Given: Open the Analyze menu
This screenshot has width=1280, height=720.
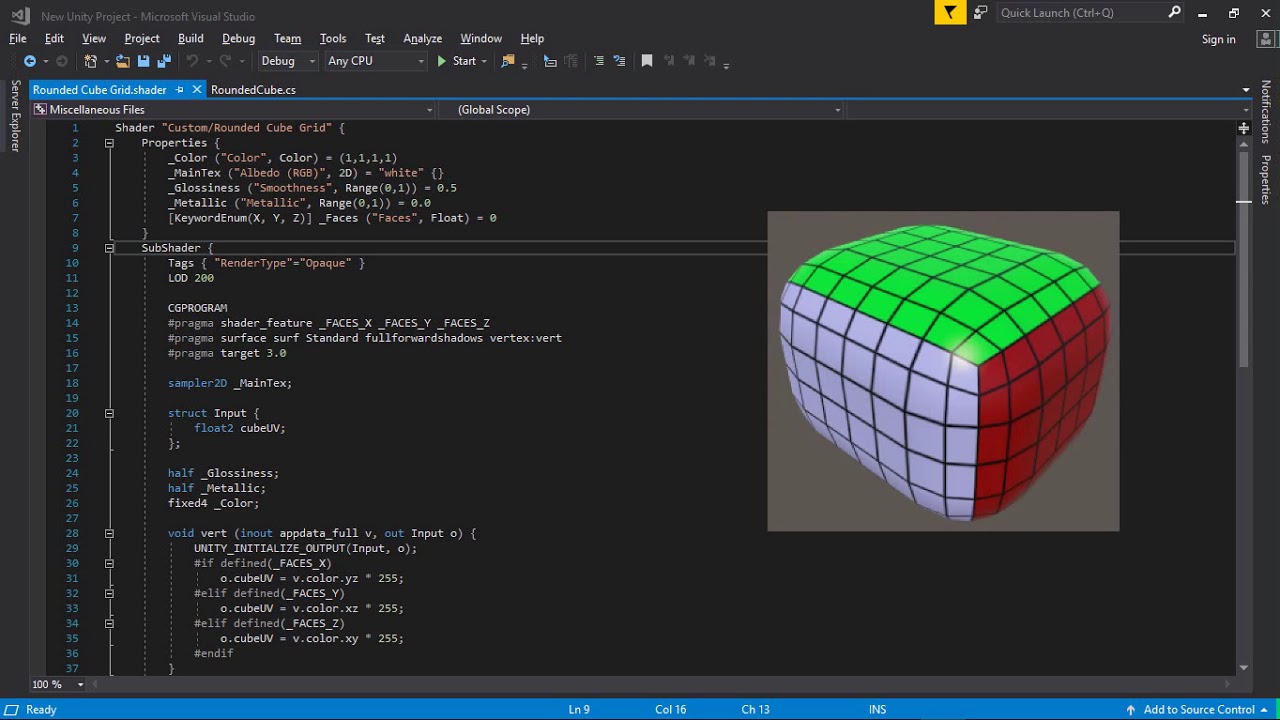Looking at the screenshot, I should coord(422,38).
